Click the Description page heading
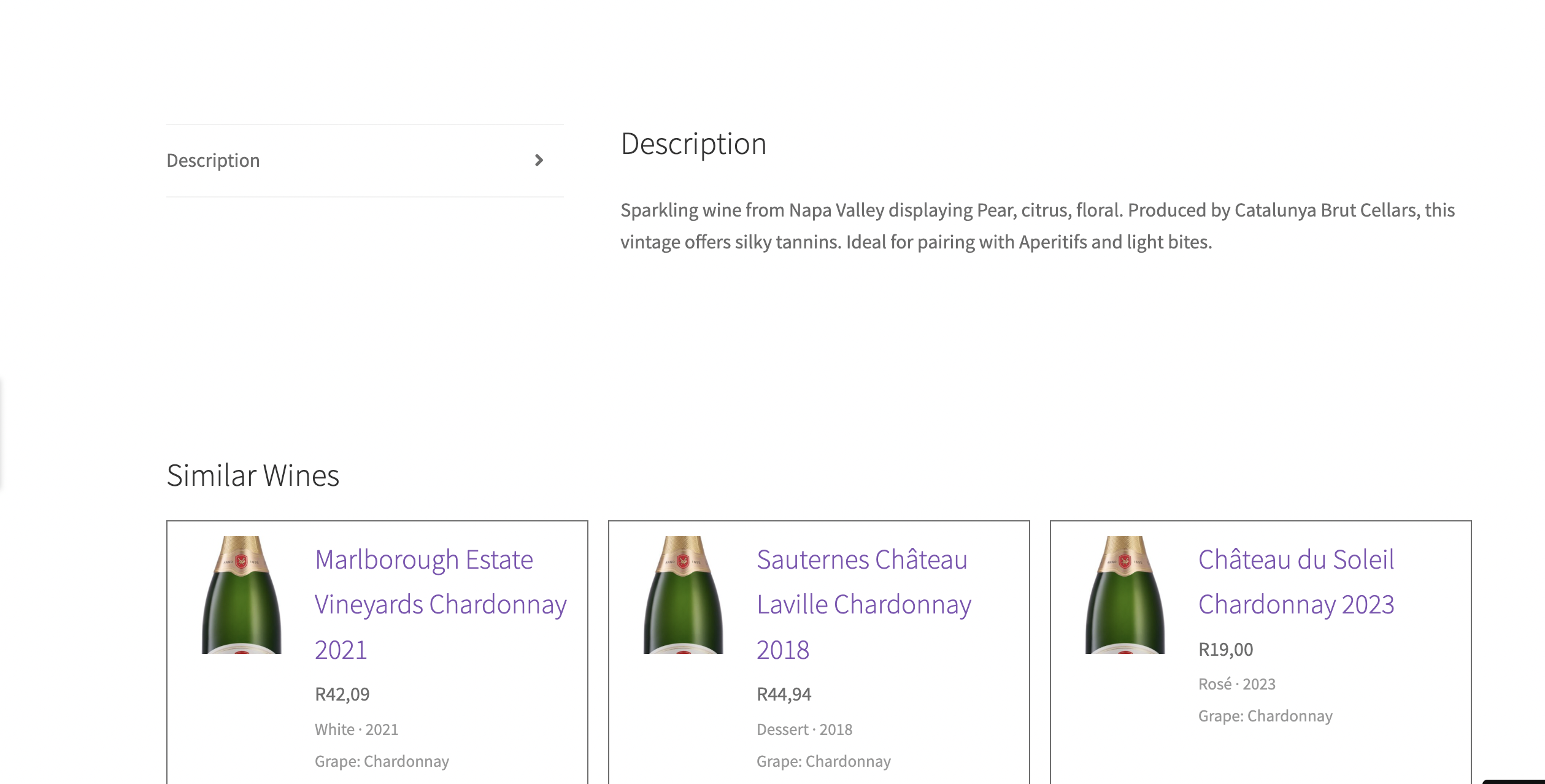 point(693,144)
